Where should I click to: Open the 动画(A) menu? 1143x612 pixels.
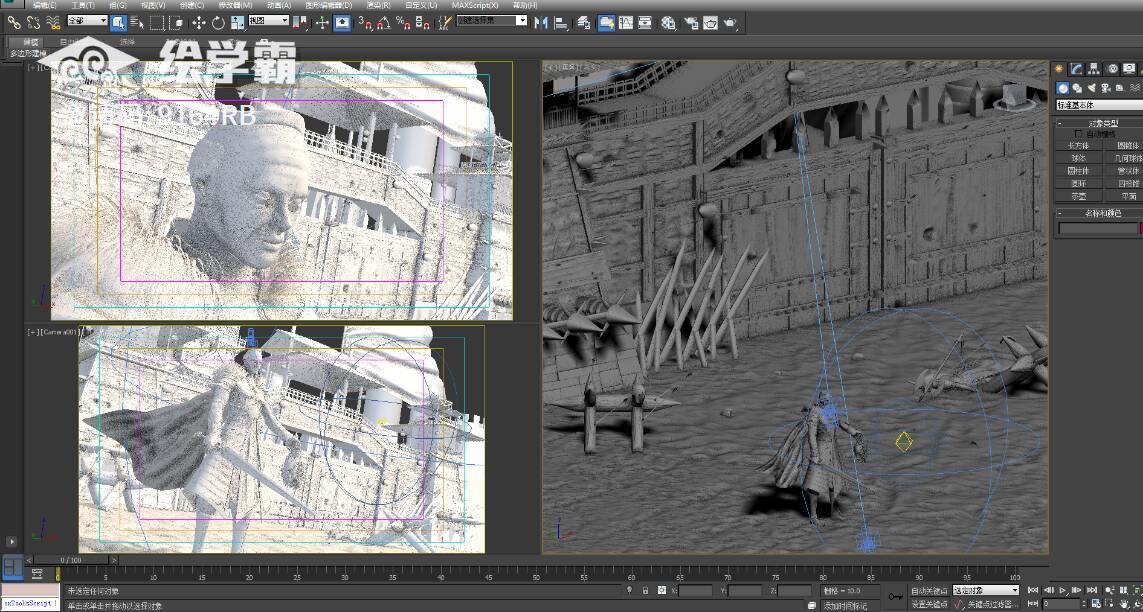pyautogui.click(x=278, y=5)
